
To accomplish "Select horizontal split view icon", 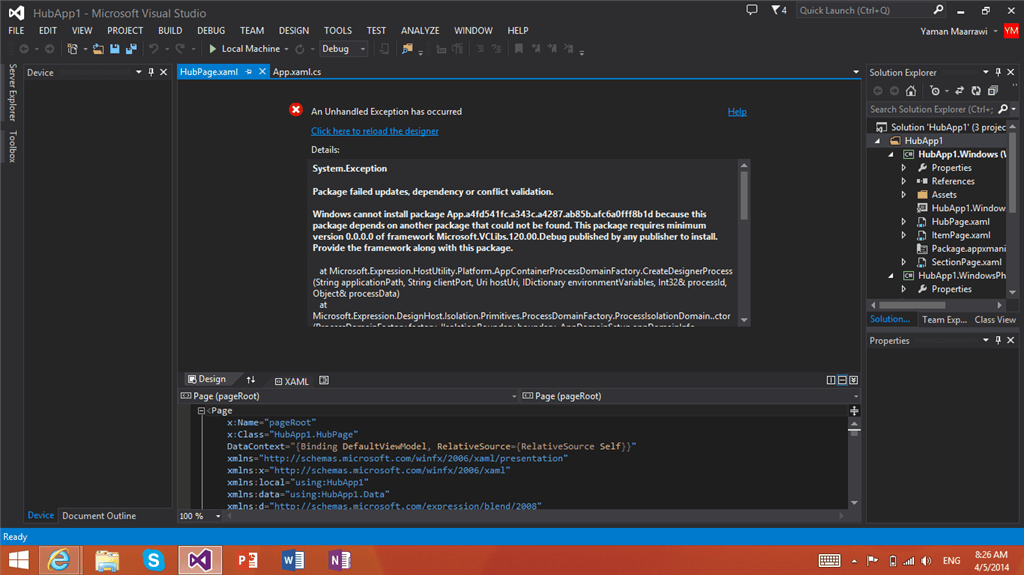I will [842, 380].
